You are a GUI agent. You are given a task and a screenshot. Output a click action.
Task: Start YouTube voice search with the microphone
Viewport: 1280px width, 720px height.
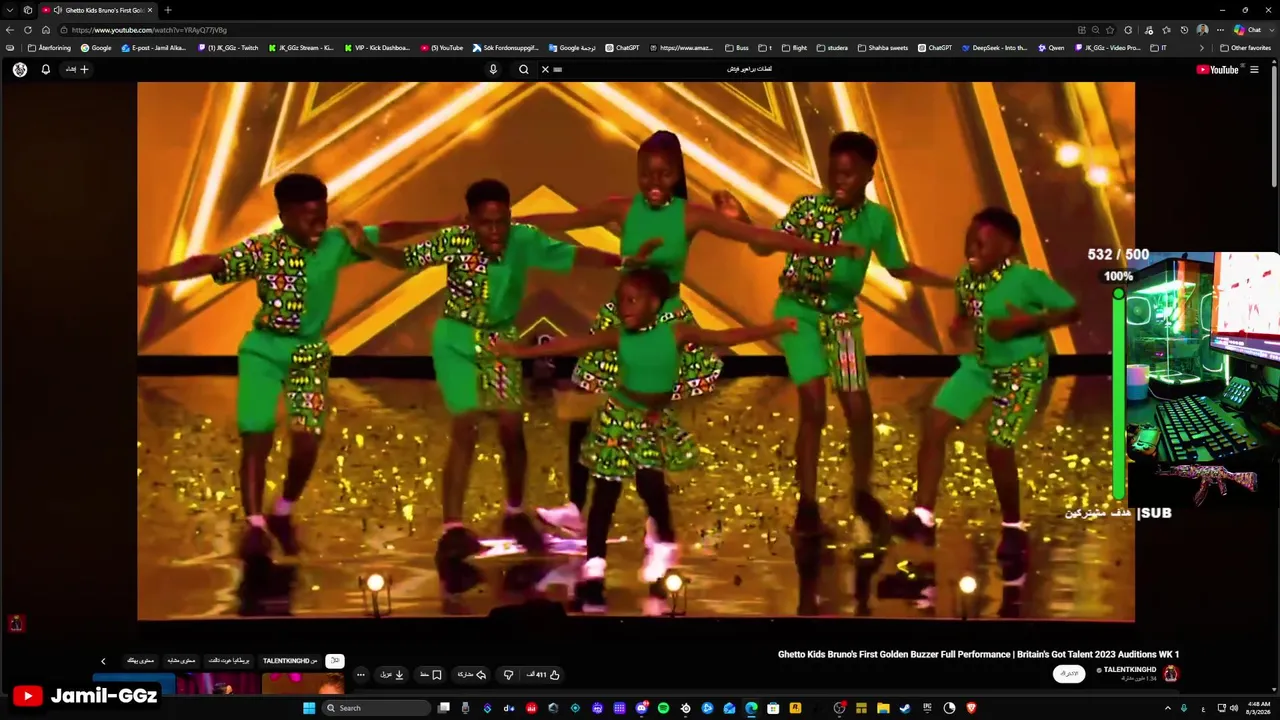click(493, 70)
